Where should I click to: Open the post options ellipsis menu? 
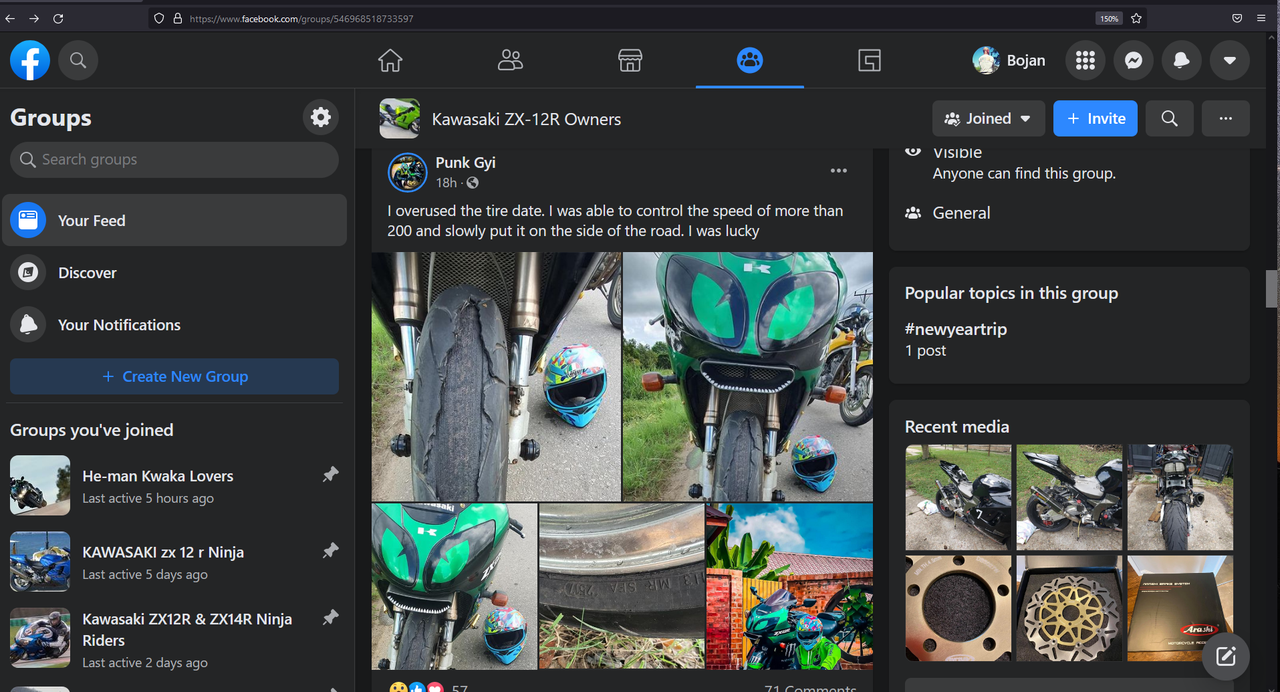(x=839, y=171)
